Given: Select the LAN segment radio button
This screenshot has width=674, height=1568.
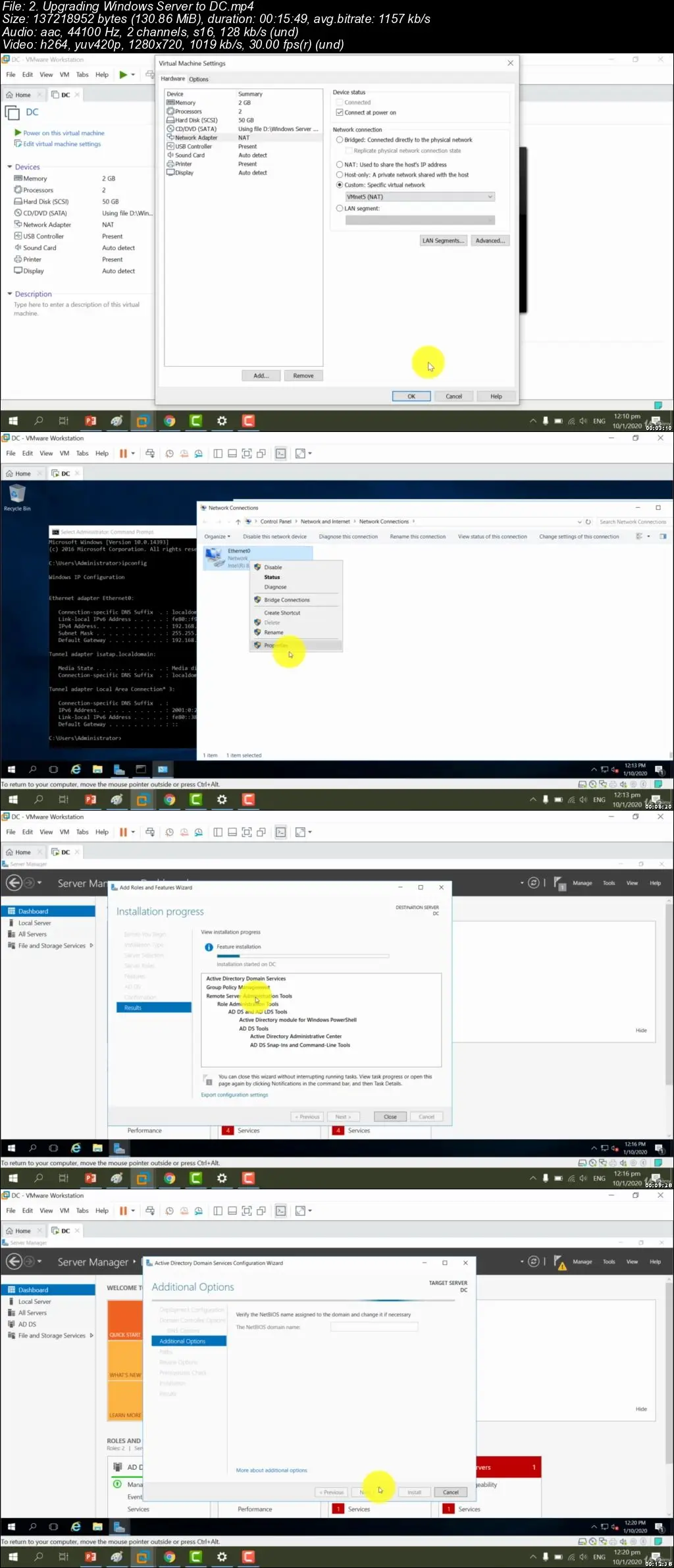Looking at the screenshot, I should click(340, 208).
